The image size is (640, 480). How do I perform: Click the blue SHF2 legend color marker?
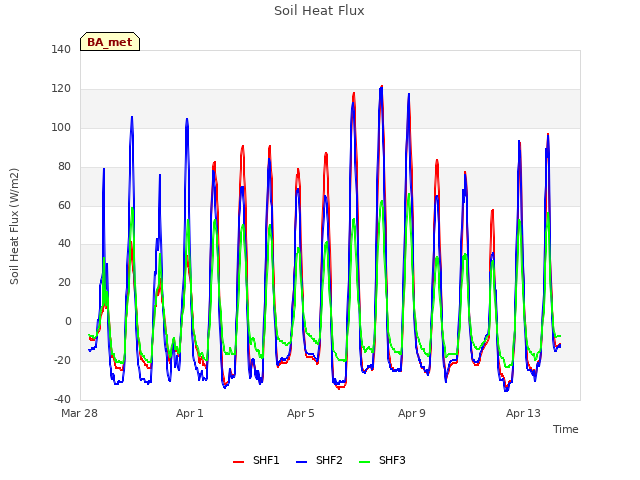coord(301,462)
